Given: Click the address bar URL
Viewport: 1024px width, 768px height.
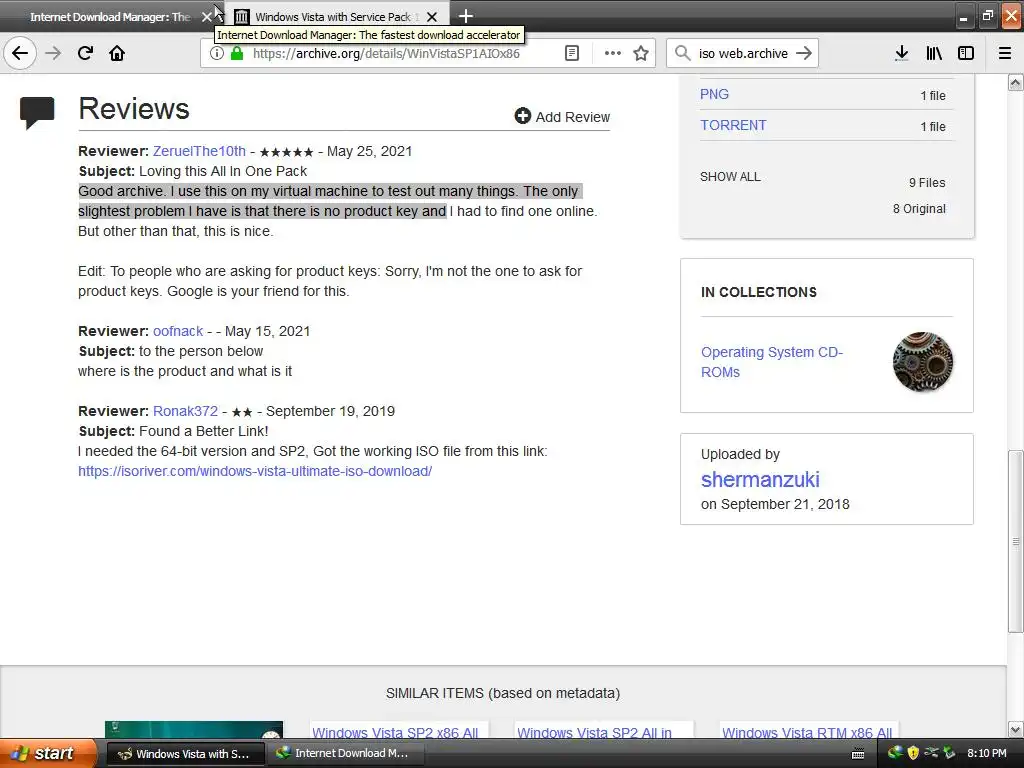Looking at the screenshot, I should 386,54.
